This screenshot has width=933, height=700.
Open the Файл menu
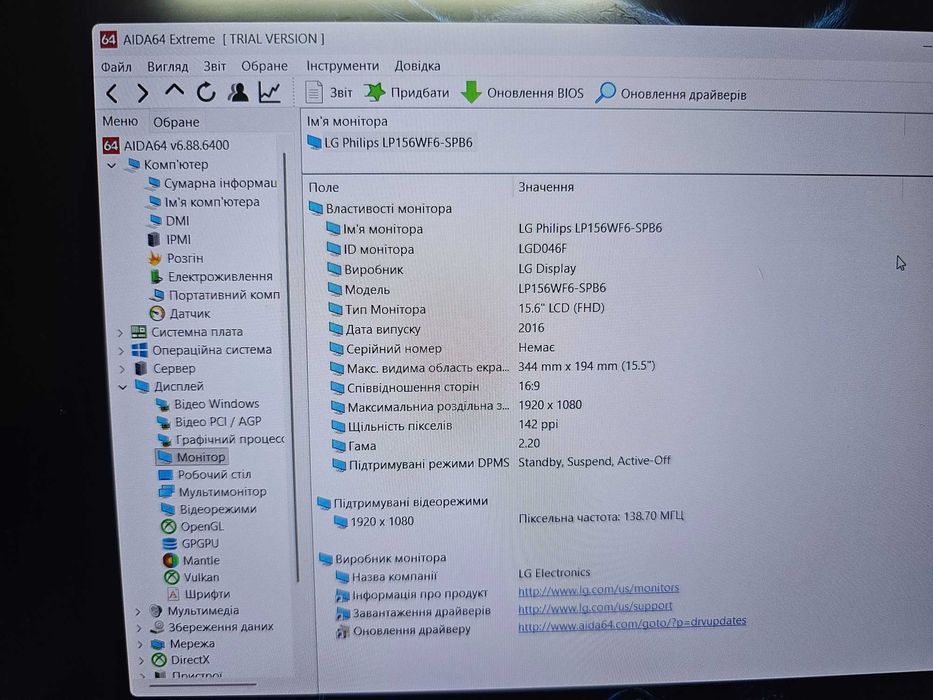point(116,67)
